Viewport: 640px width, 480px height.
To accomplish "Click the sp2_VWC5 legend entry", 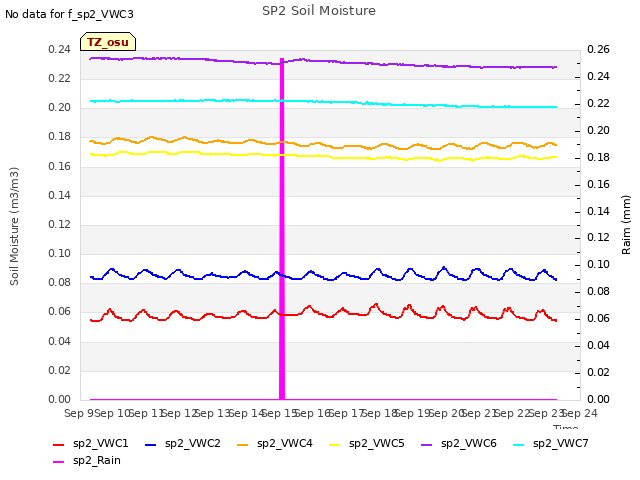I will coord(367,444).
